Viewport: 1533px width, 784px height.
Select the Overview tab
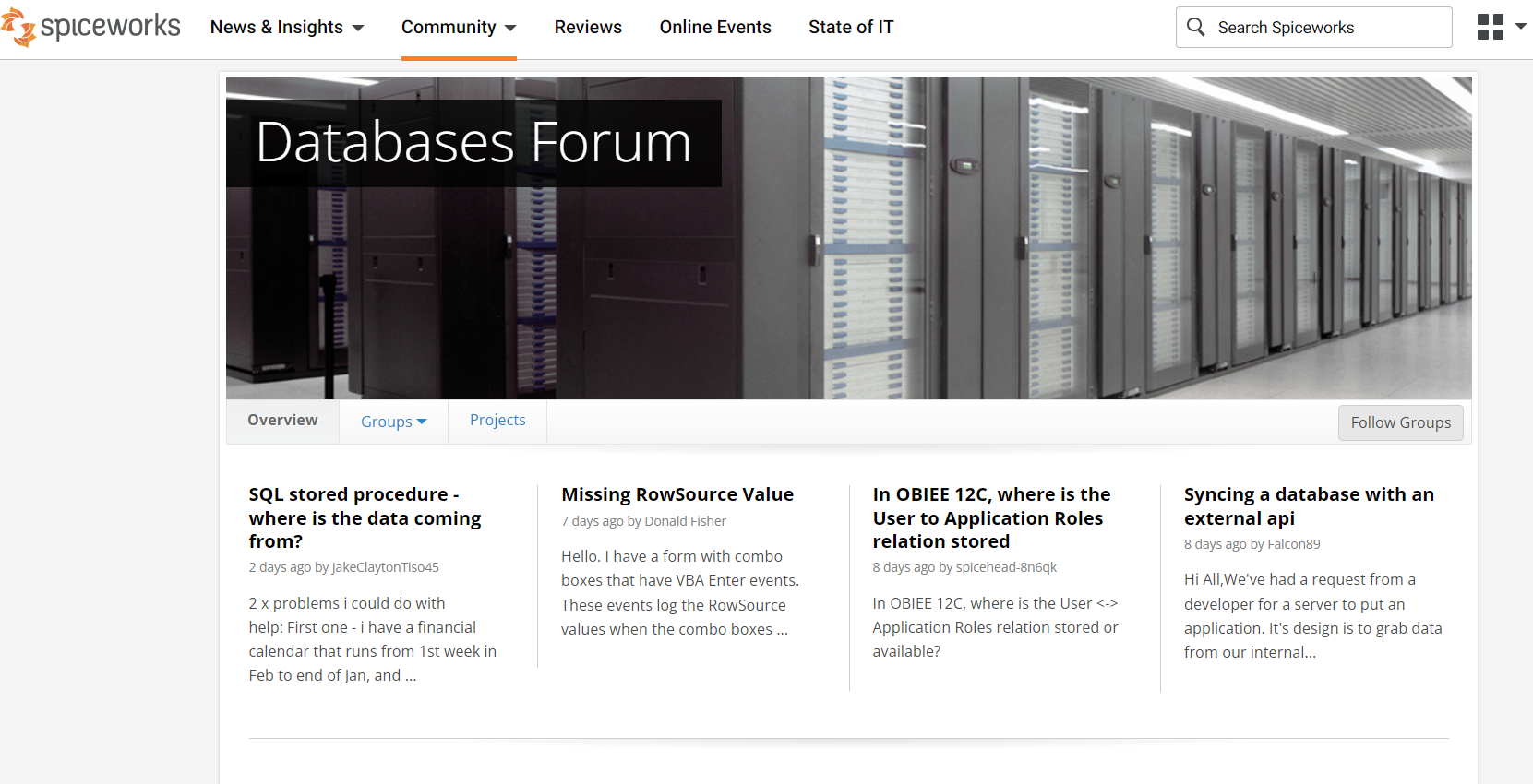pos(282,421)
